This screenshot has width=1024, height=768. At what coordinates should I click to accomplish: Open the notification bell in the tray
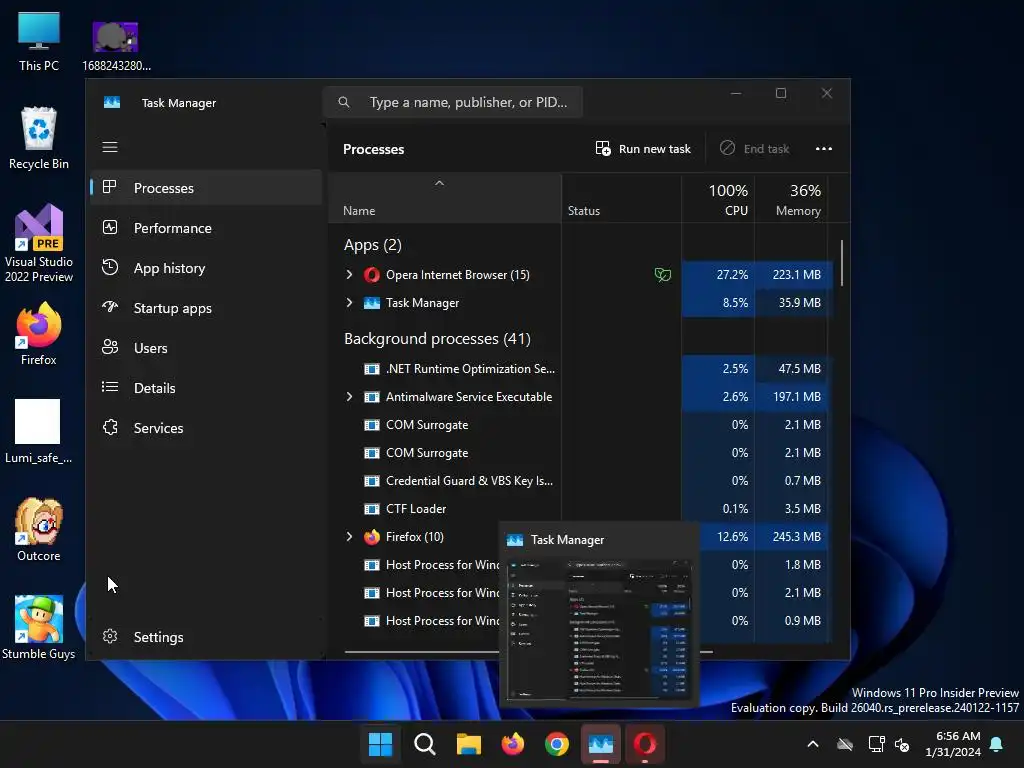tap(997, 744)
